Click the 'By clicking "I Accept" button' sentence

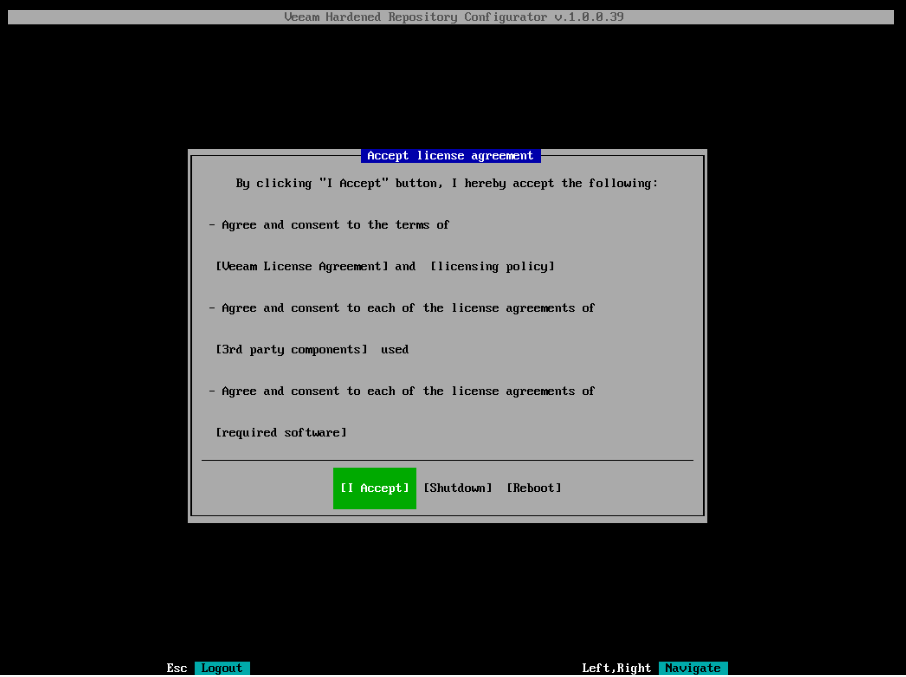[447, 183]
